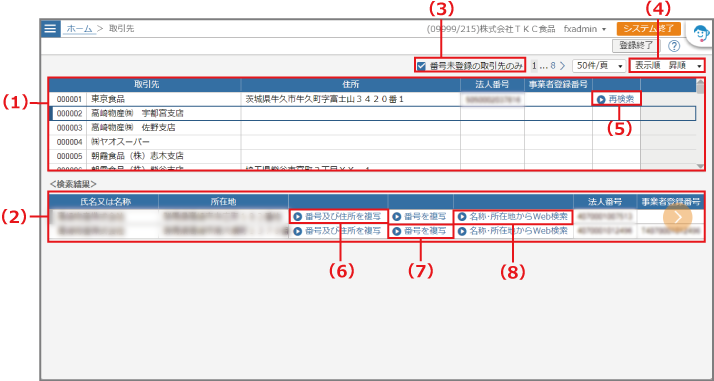The height and width of the screenshot is (381, 714).
Task: Open the hamburger menu icon
Action: [x=50, y=29]
